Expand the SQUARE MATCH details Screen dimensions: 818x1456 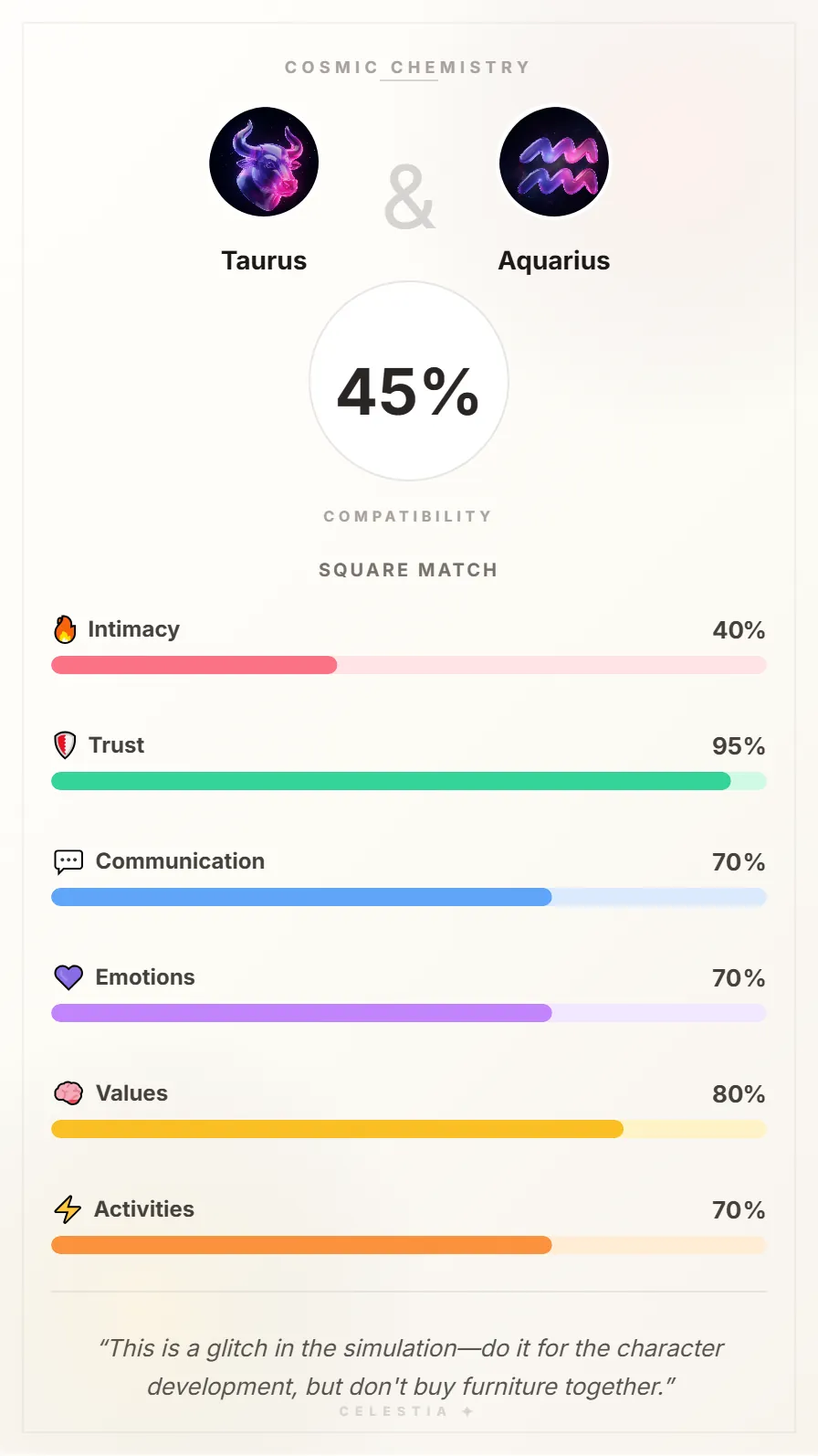[x=408, y=569]
